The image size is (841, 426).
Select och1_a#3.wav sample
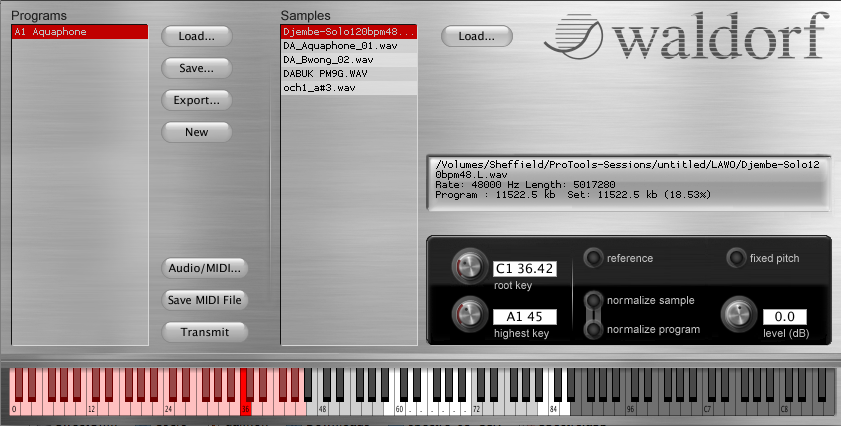tap(349, 88)
